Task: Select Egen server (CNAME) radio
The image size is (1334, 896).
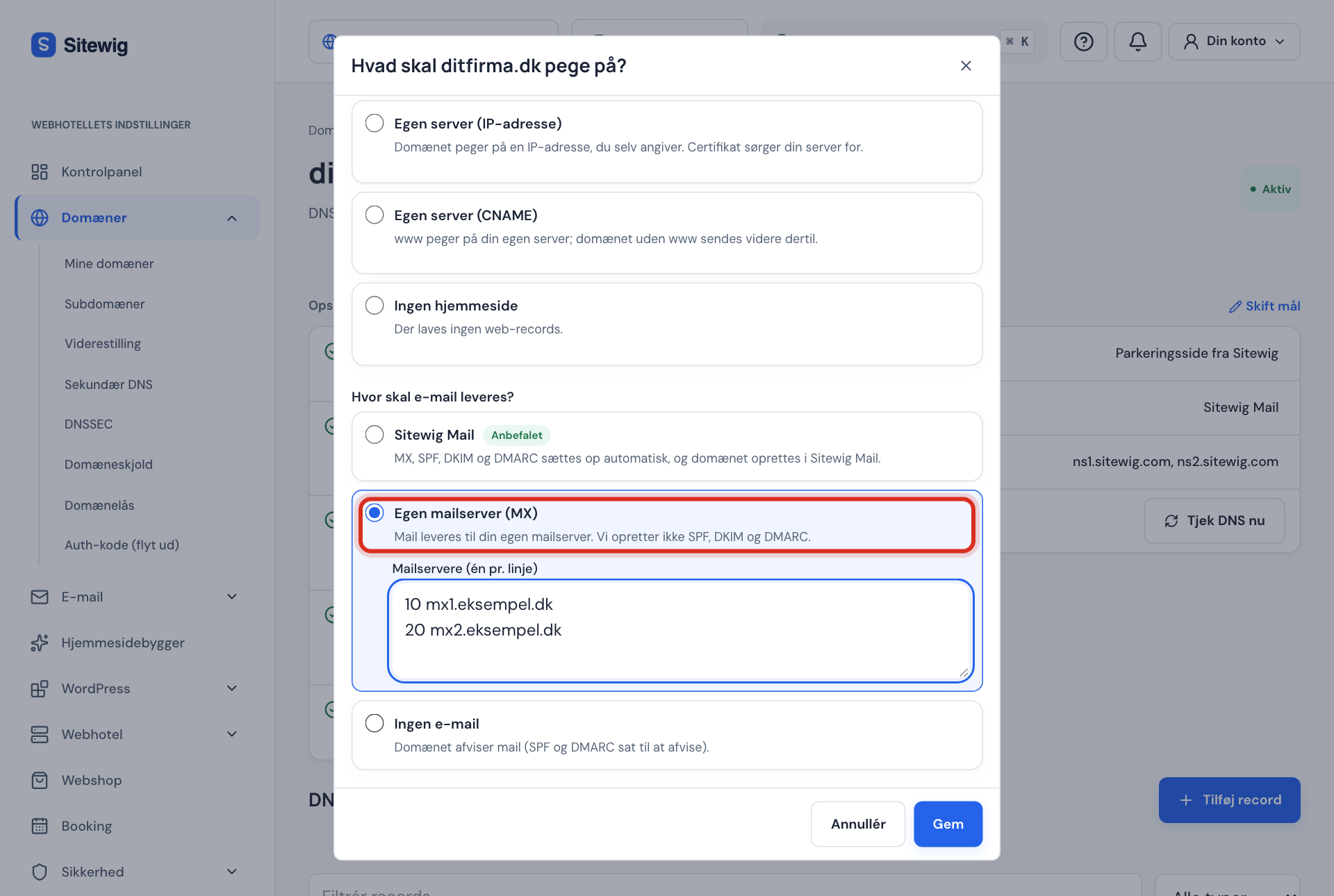Action: pos(374,215)
